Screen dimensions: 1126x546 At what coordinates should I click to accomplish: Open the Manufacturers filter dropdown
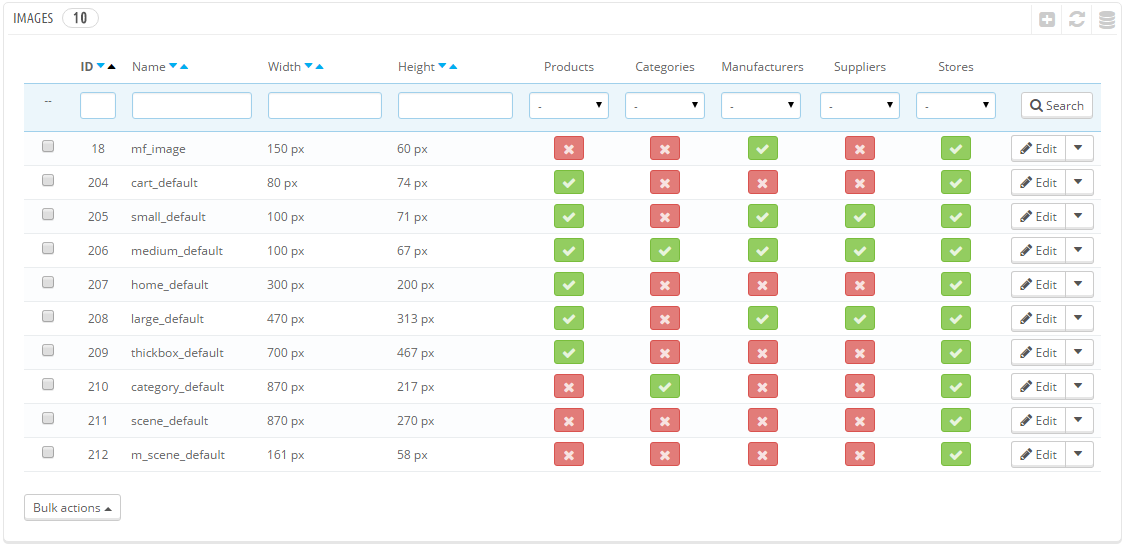pos(761,106)
